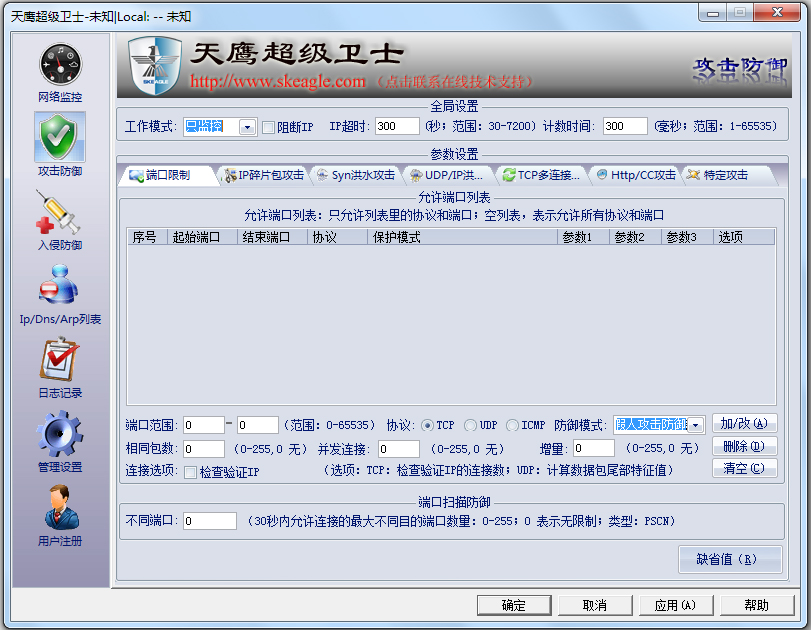The width and height of the screenshot is (811, 630).
Task: Click the 删除(D) button
Action: [744, 446]
